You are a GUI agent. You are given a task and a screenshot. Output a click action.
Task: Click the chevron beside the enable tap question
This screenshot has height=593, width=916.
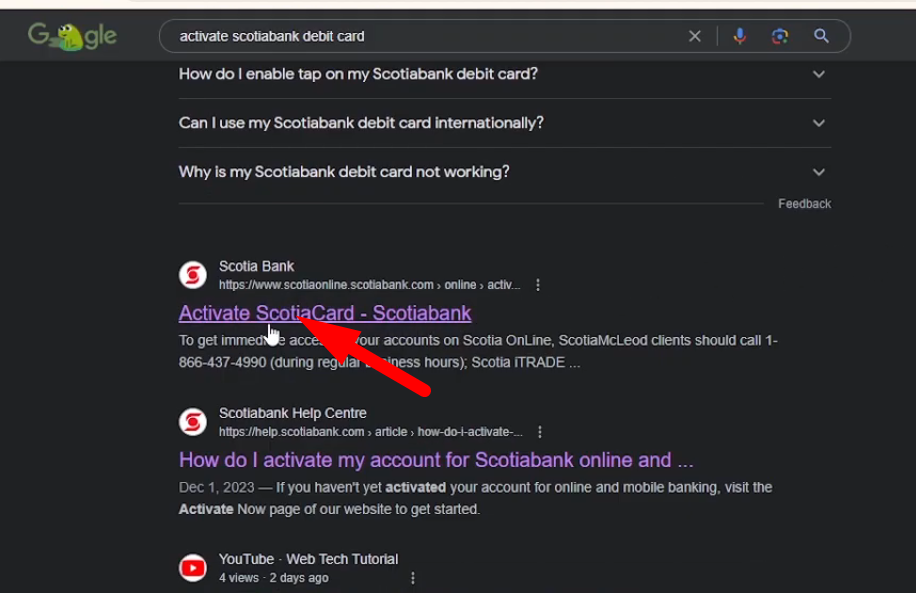(x=819, y=74)
